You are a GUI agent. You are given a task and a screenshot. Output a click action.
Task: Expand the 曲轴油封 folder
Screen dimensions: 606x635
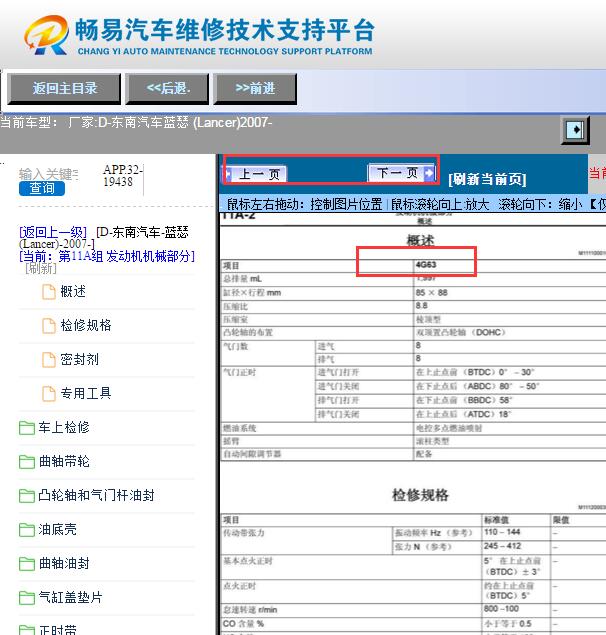point(64,563)
